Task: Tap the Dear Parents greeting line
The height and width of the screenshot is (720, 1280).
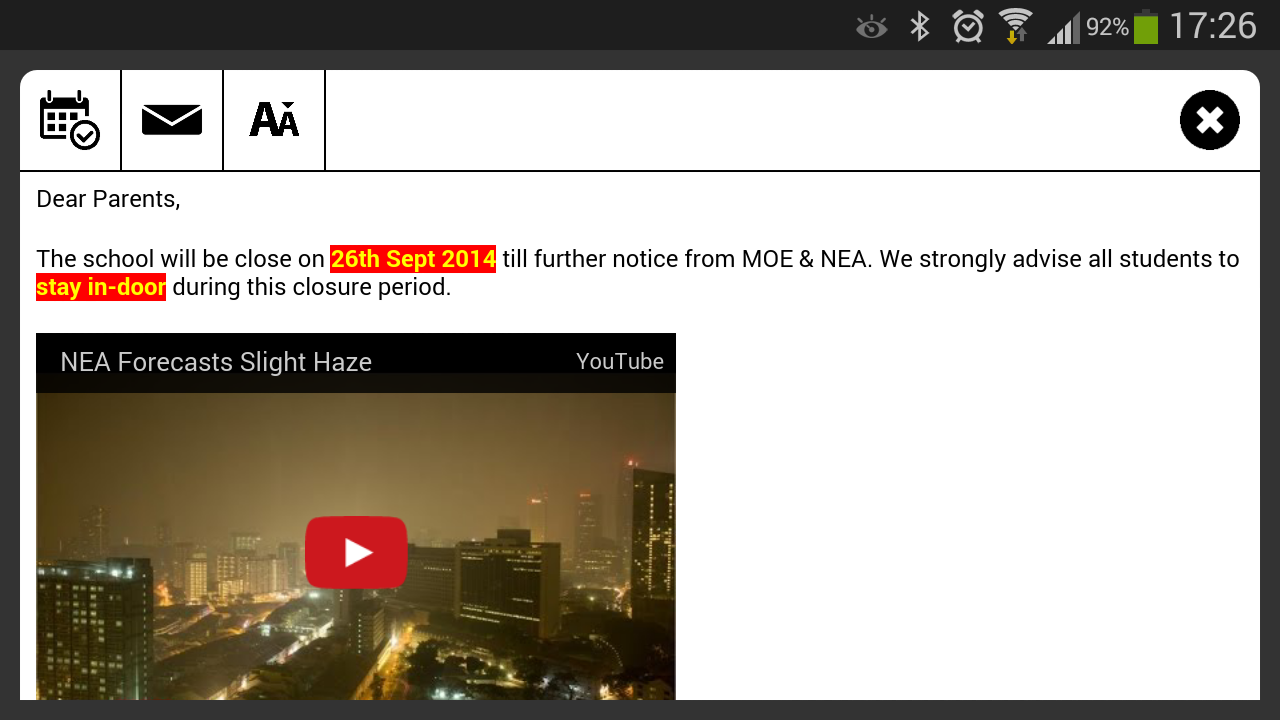Action: [x=108, y=199]
